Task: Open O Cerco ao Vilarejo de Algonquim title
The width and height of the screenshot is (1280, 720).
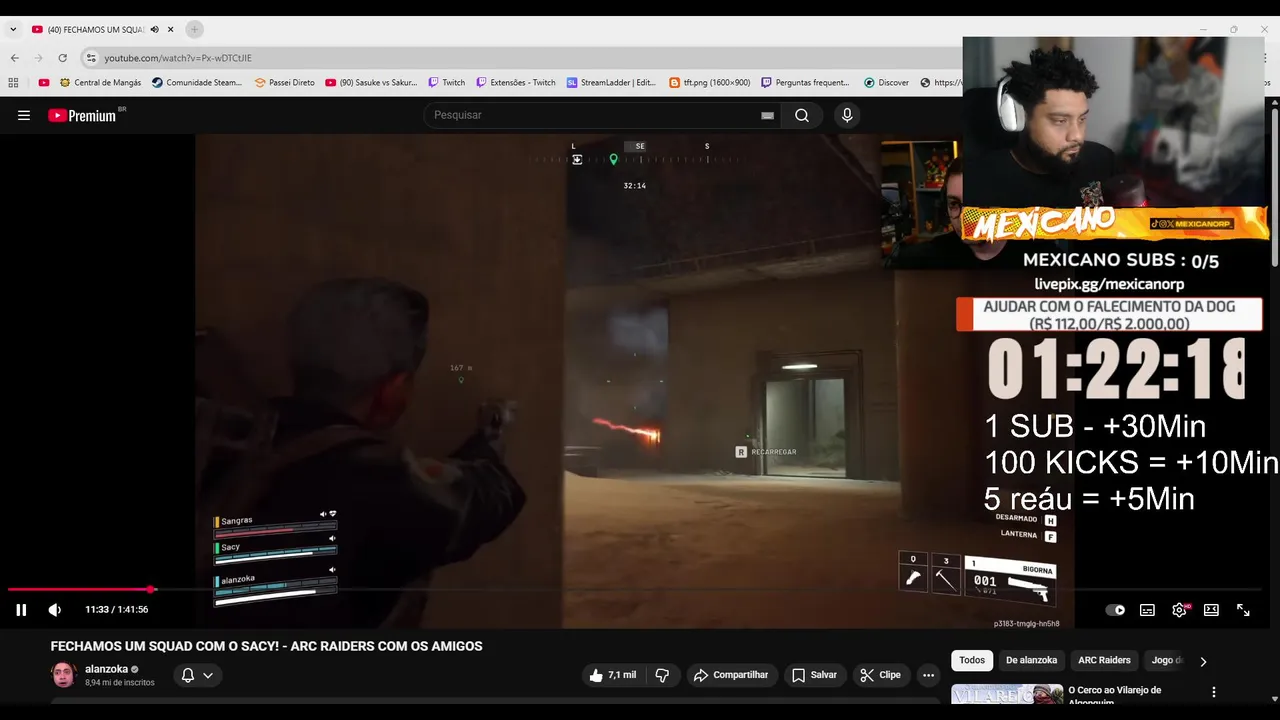Action: point(1114,695)
